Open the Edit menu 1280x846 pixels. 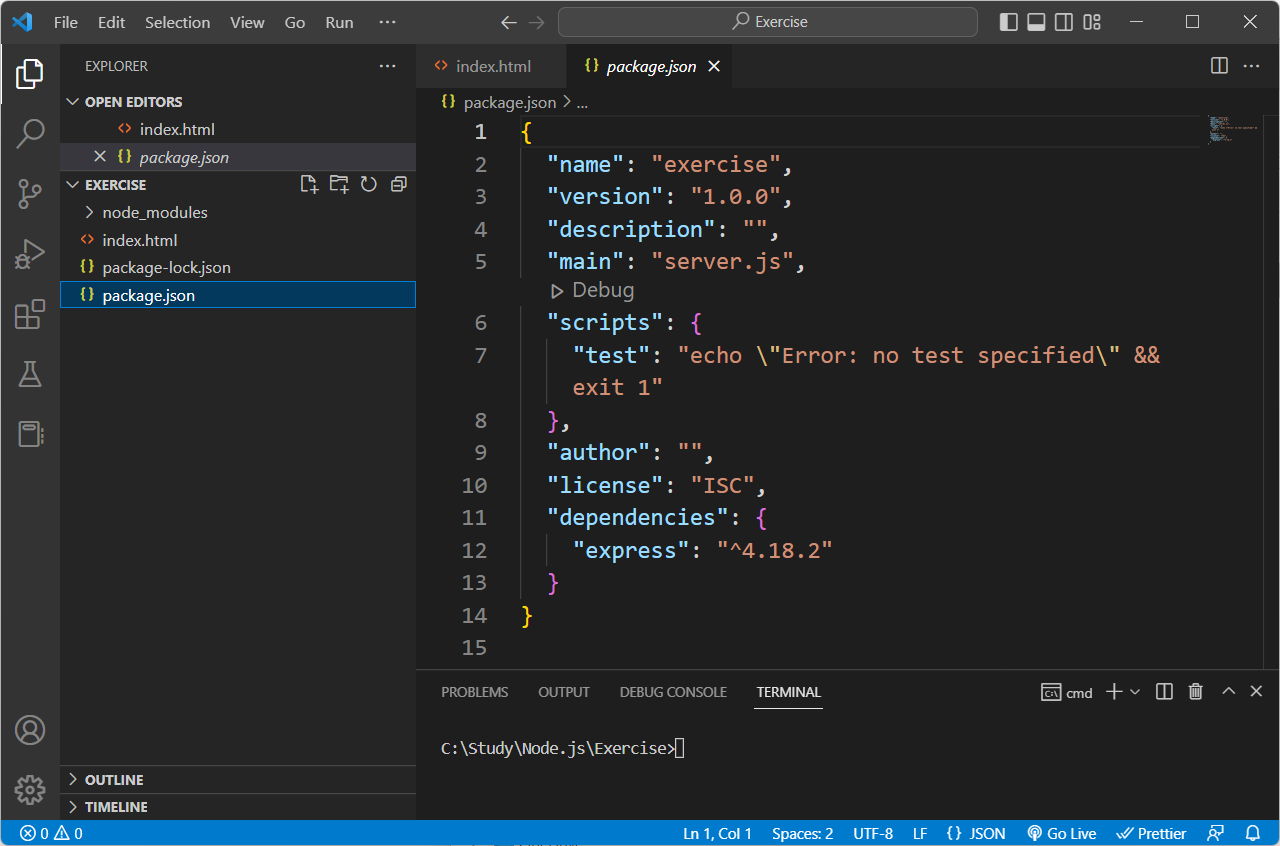tap(112, 22)
